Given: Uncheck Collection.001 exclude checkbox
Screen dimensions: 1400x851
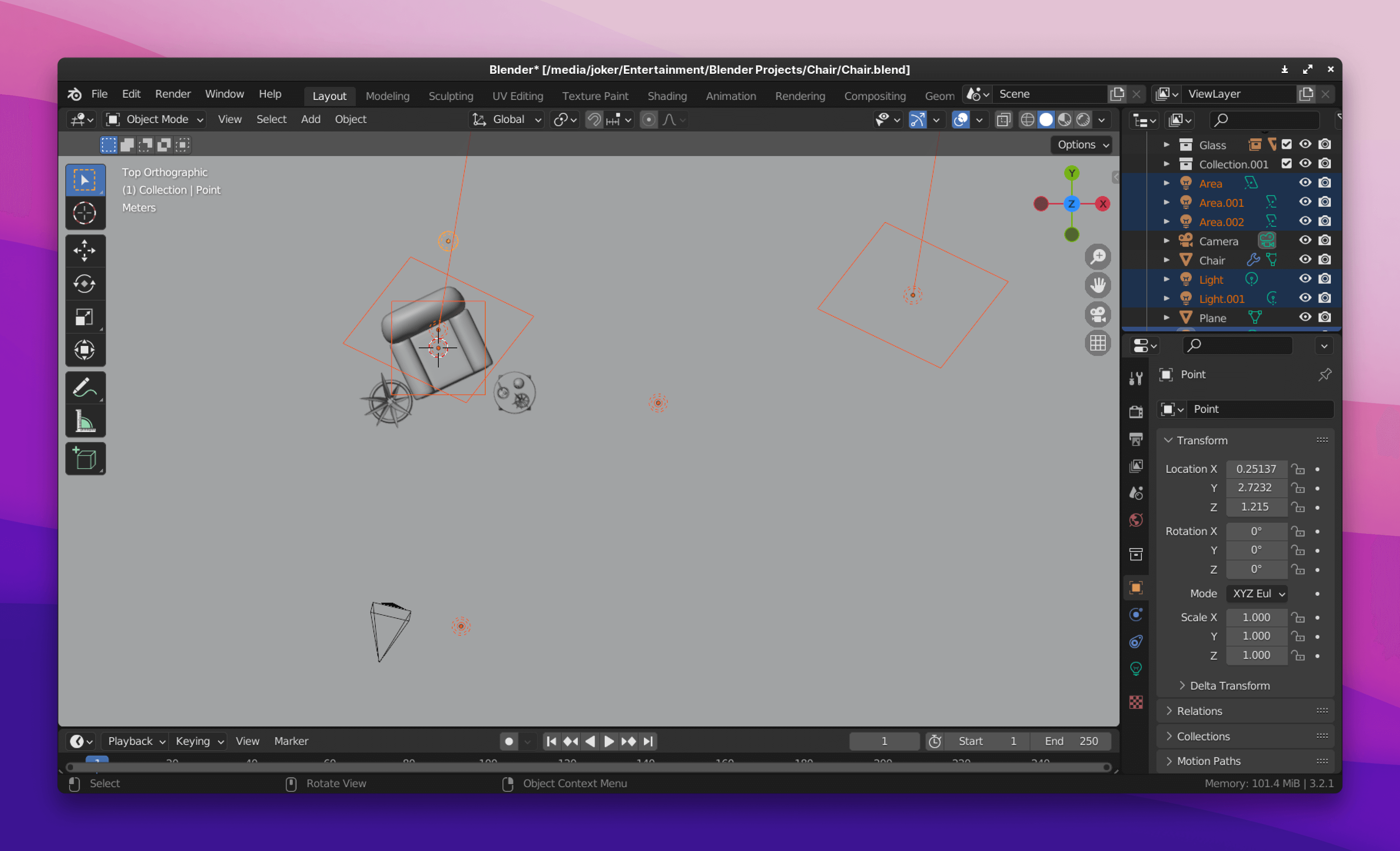Looking at the screenshot, I should [1286, 164].
